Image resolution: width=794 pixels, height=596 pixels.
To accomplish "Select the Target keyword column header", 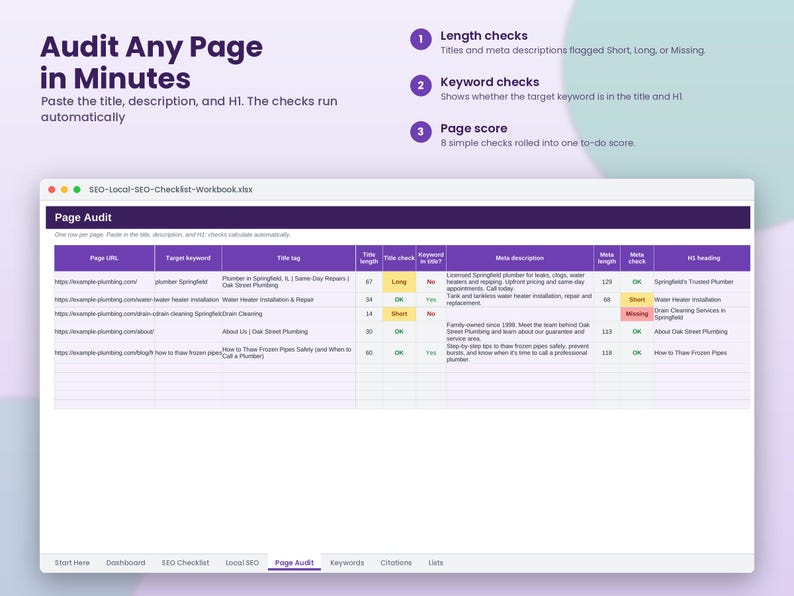I will click(188, 258).
